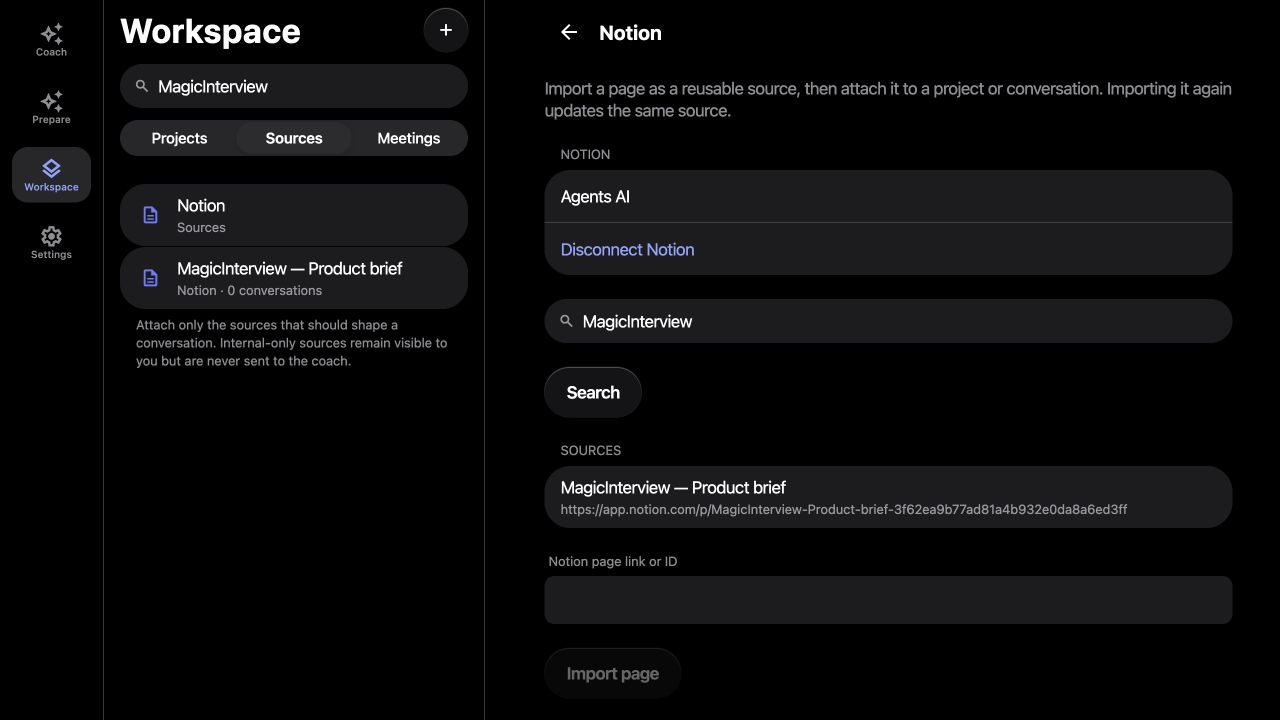Open the Coach section in sidebar
This screenshot has width=1280, height=720.
51,40
